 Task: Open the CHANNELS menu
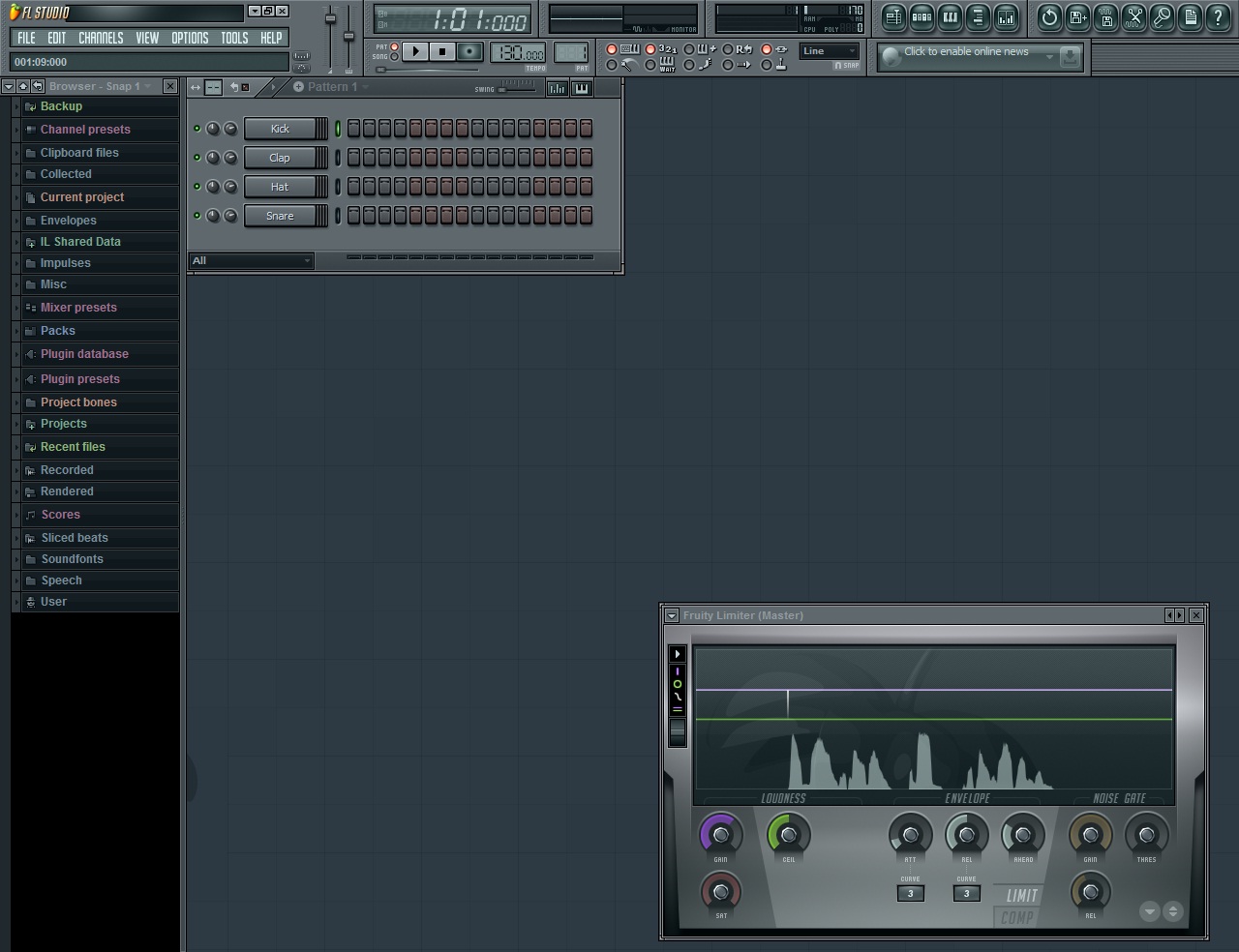pyautogui.click(x=101, y=38)
